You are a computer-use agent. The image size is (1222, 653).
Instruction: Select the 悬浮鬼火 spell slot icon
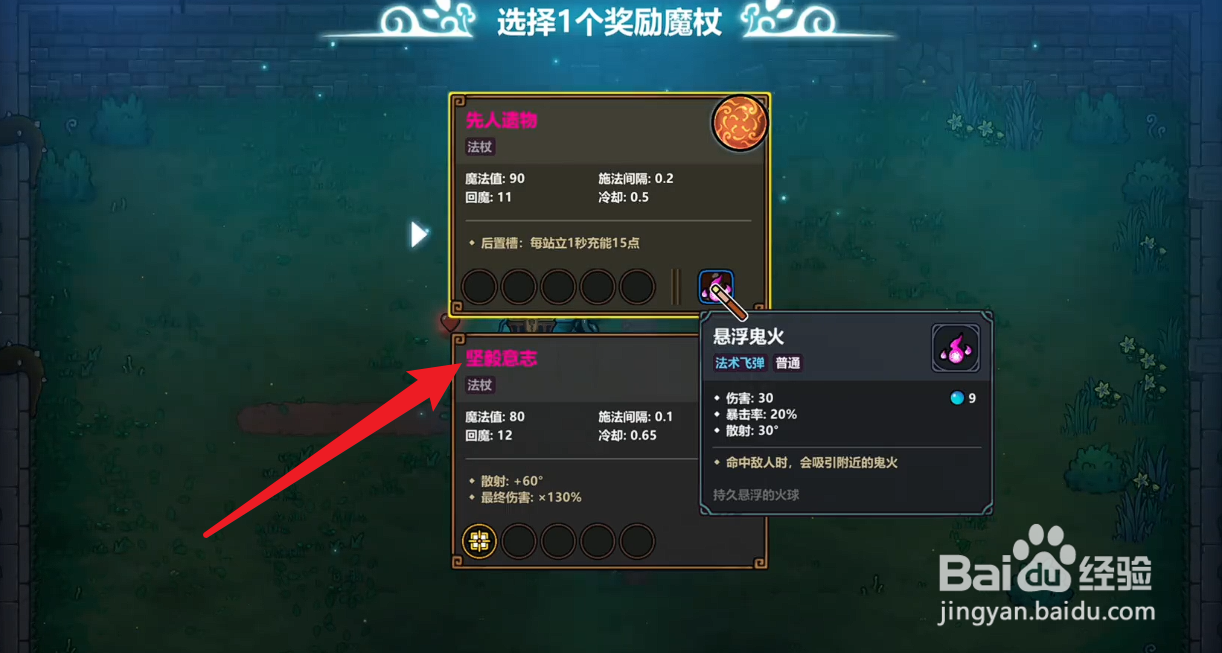716,288
